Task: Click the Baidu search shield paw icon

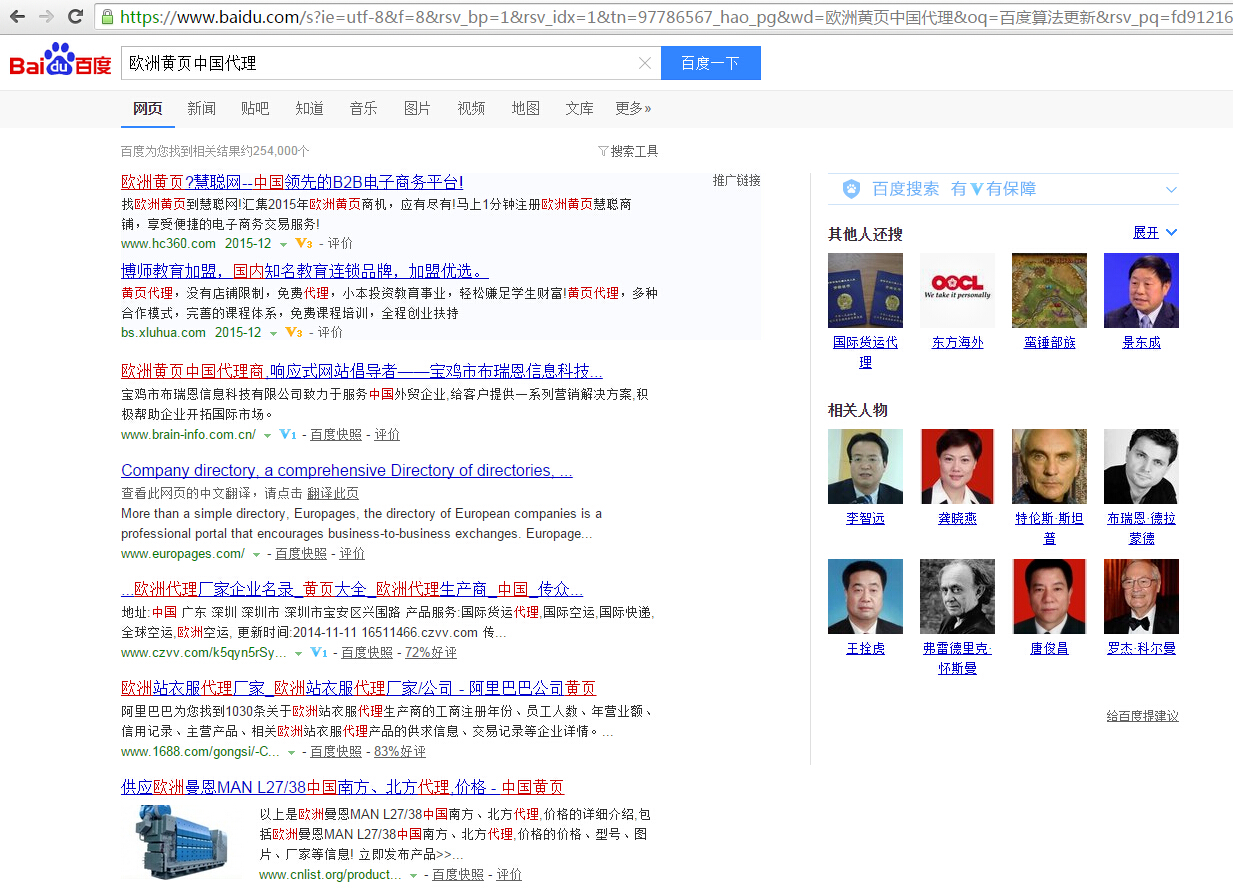Action: click(x=851, y=189)
